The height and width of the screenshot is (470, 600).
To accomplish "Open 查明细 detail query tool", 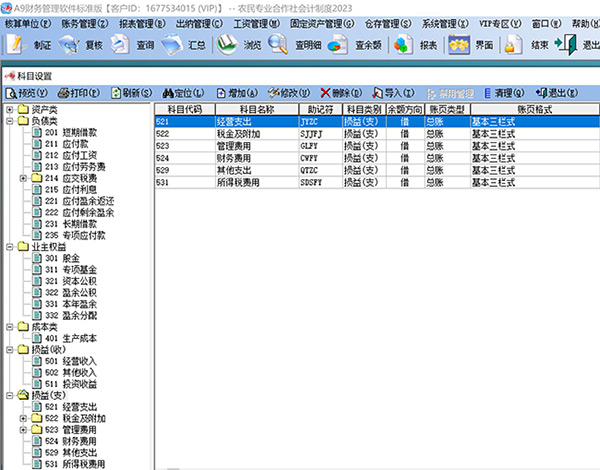I will coord(295,44).
